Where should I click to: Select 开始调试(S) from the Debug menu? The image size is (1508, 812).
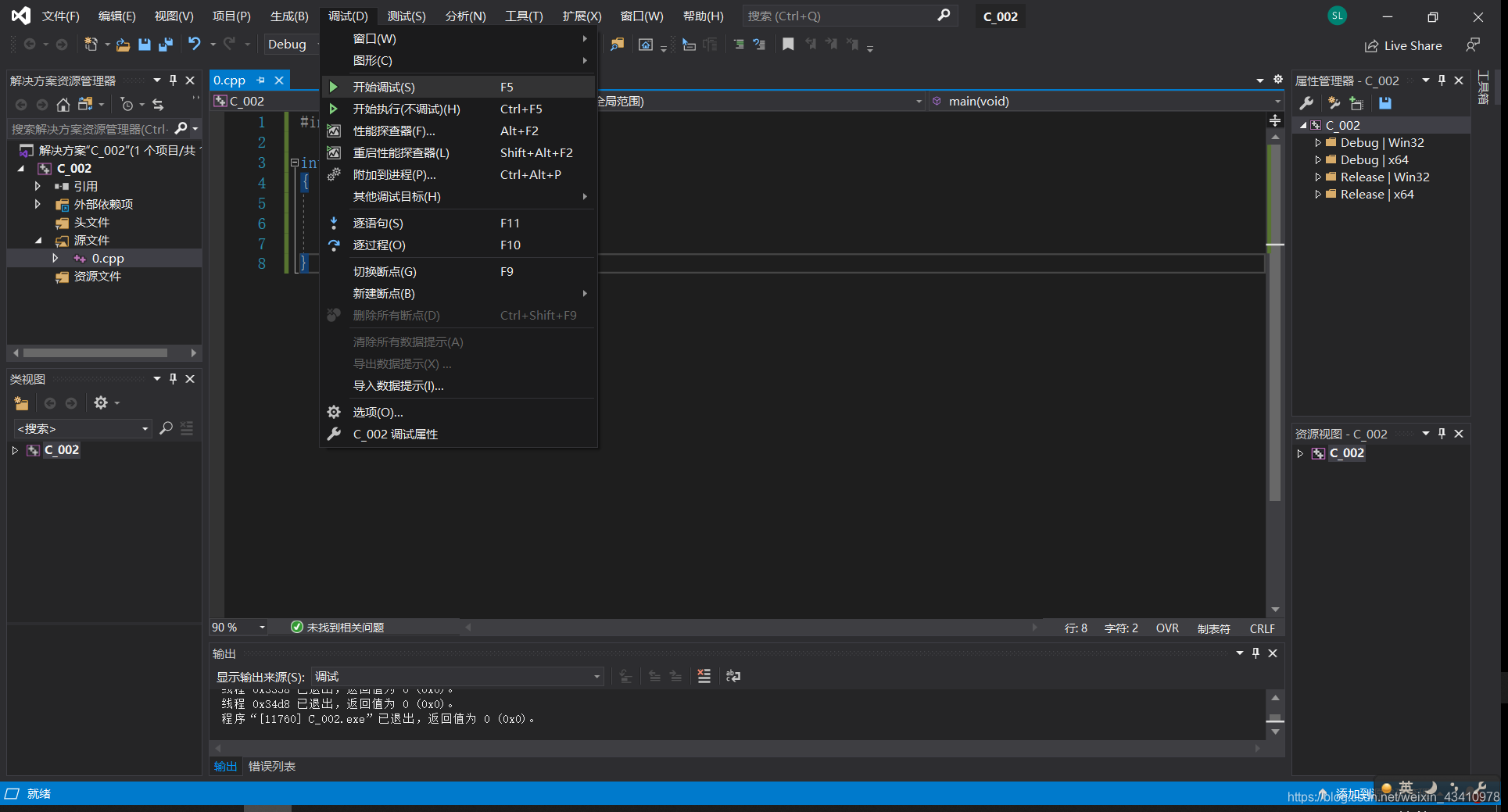point(459,87)
